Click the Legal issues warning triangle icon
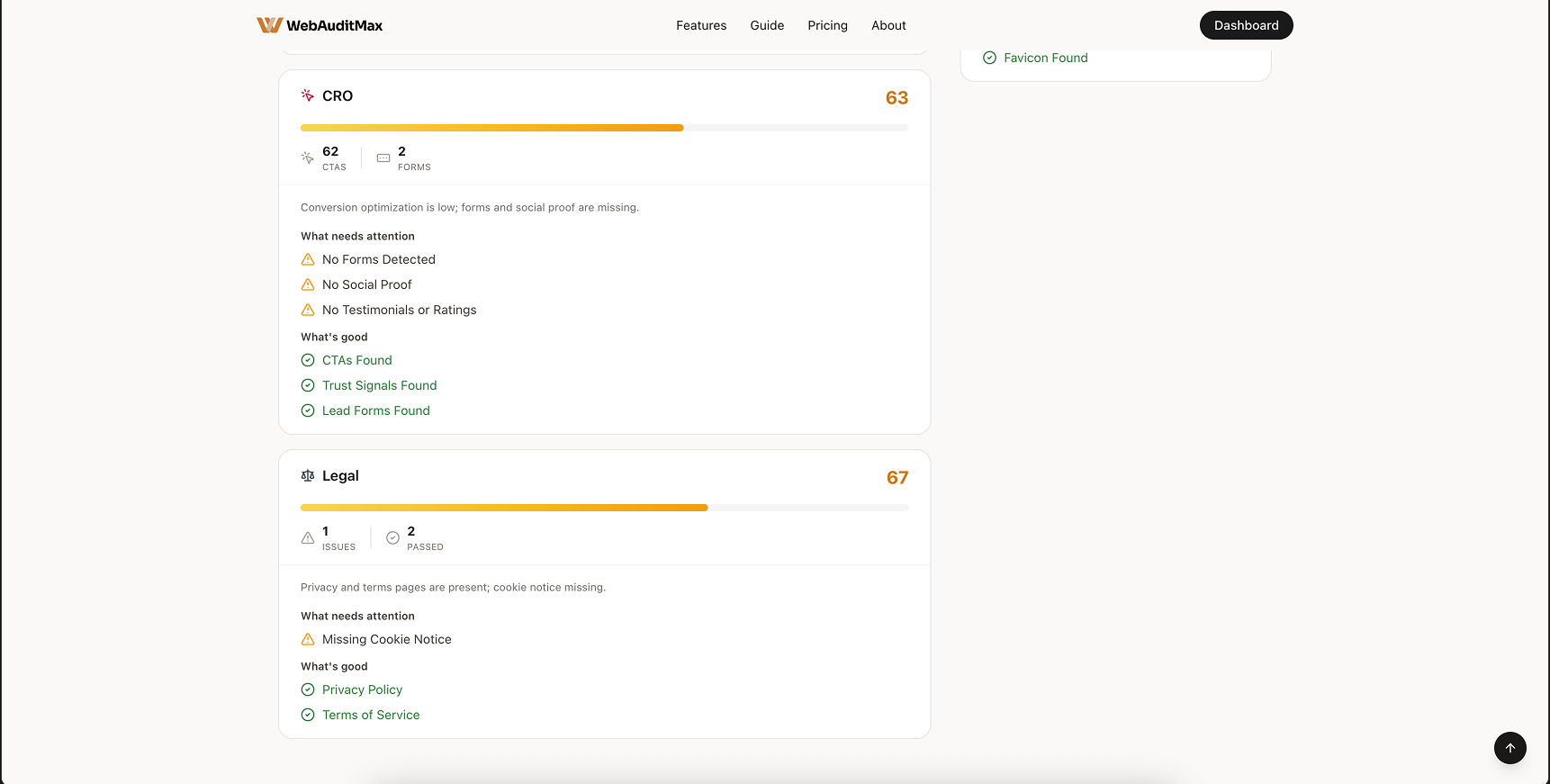The width and height of the screenshot is (1550, 784). (308, 537)
